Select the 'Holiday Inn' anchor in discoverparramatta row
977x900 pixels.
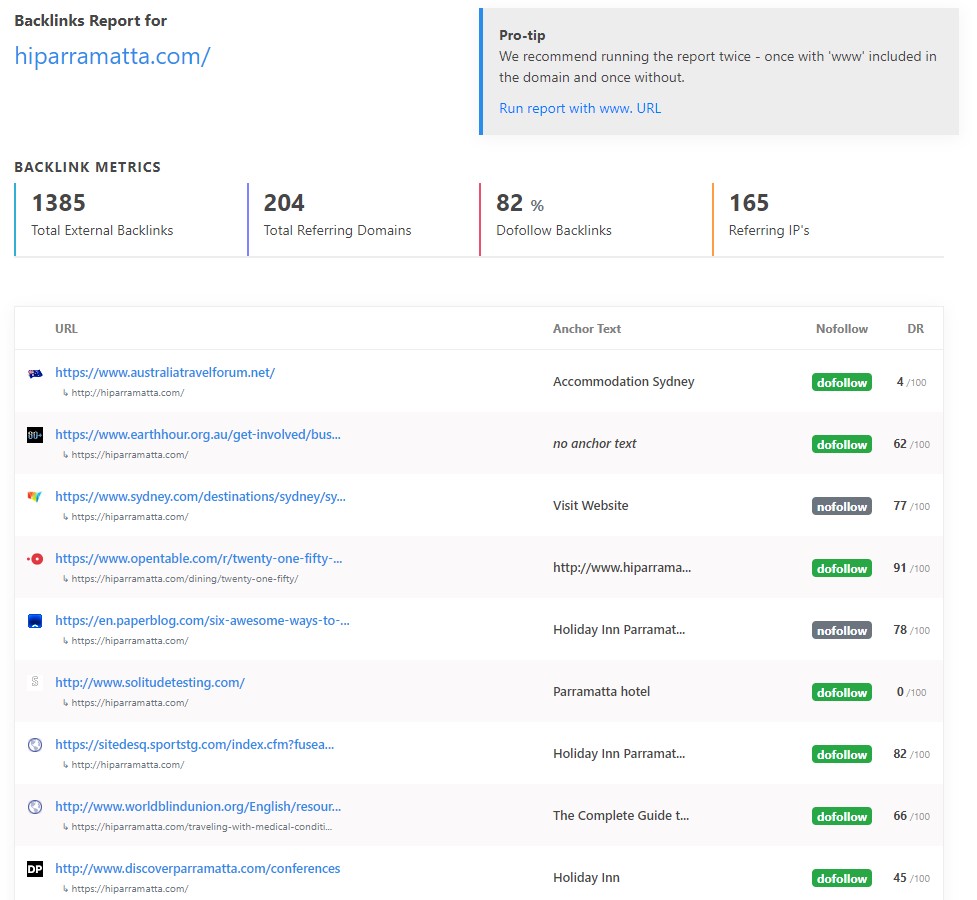tap(586, 878)
